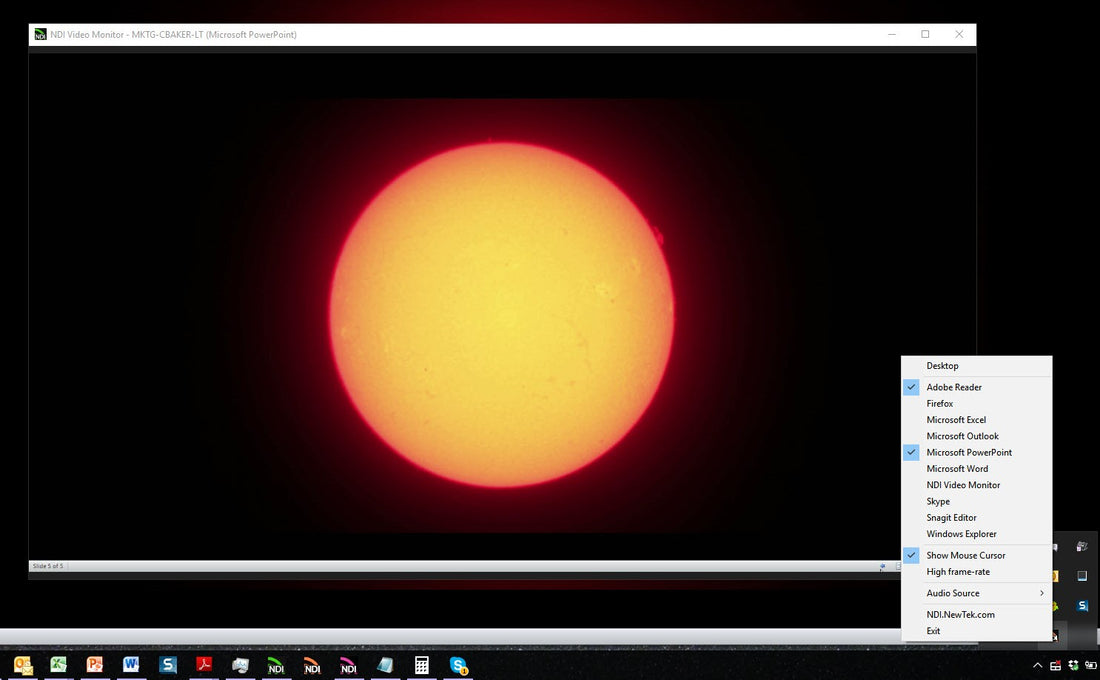
Task: Launch Adobe Reader from the taskbar
Action: point(204,665)
